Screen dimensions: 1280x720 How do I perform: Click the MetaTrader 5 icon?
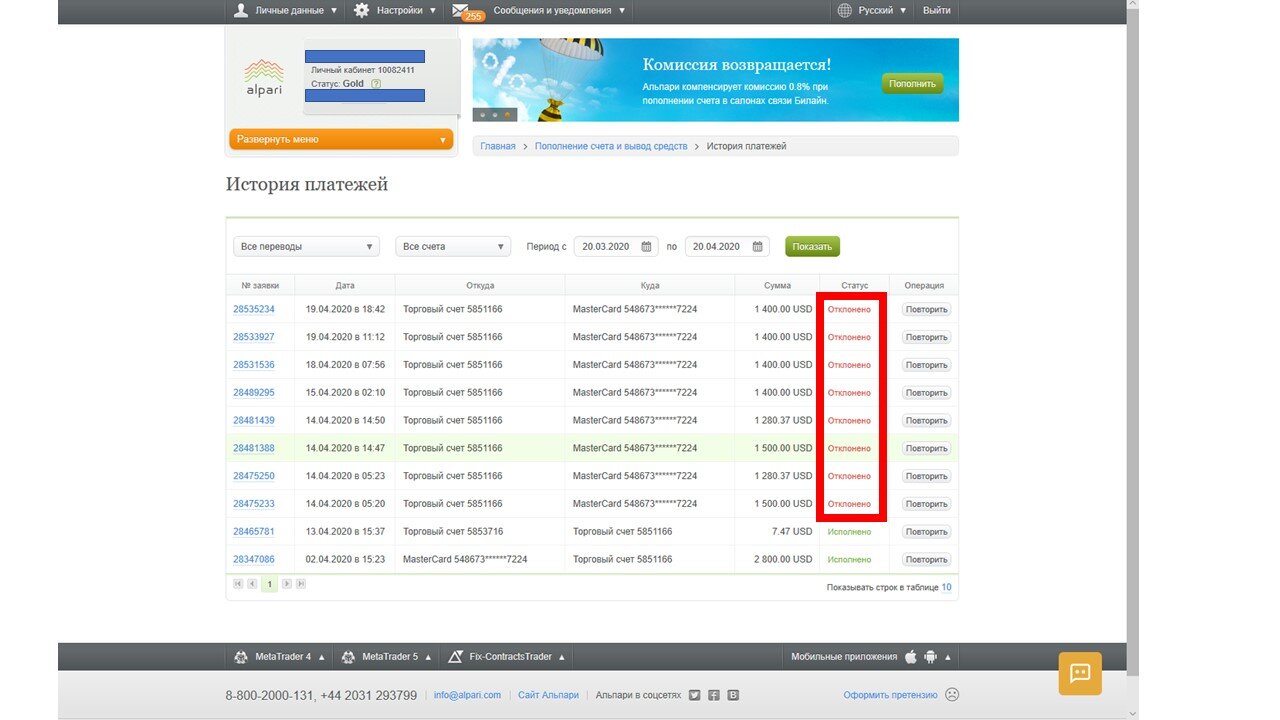click(348, 657)
